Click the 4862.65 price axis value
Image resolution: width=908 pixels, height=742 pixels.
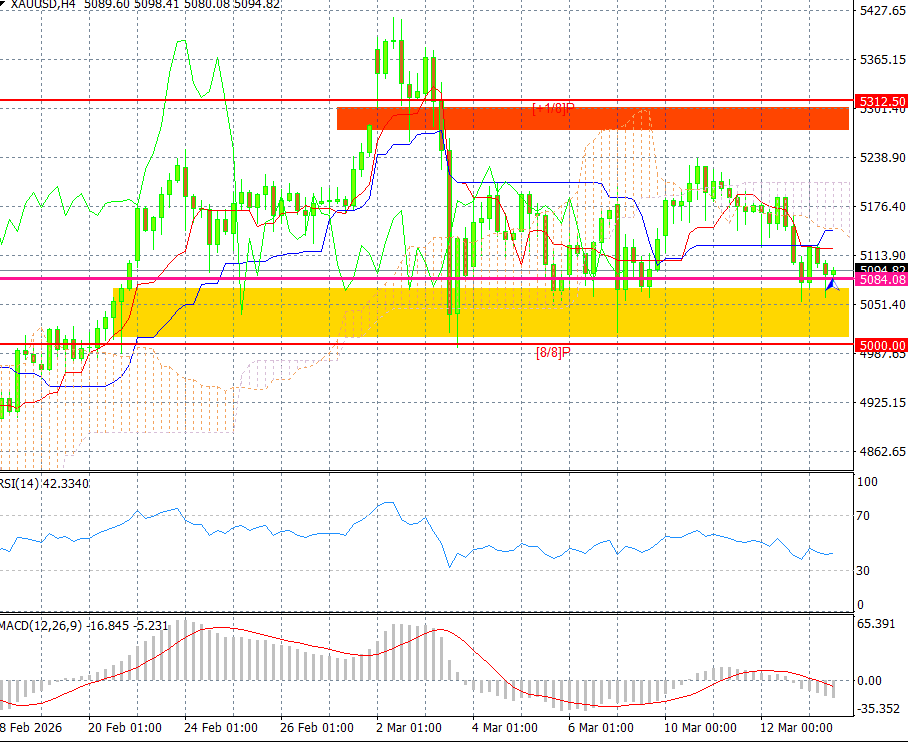coord(883,451)
